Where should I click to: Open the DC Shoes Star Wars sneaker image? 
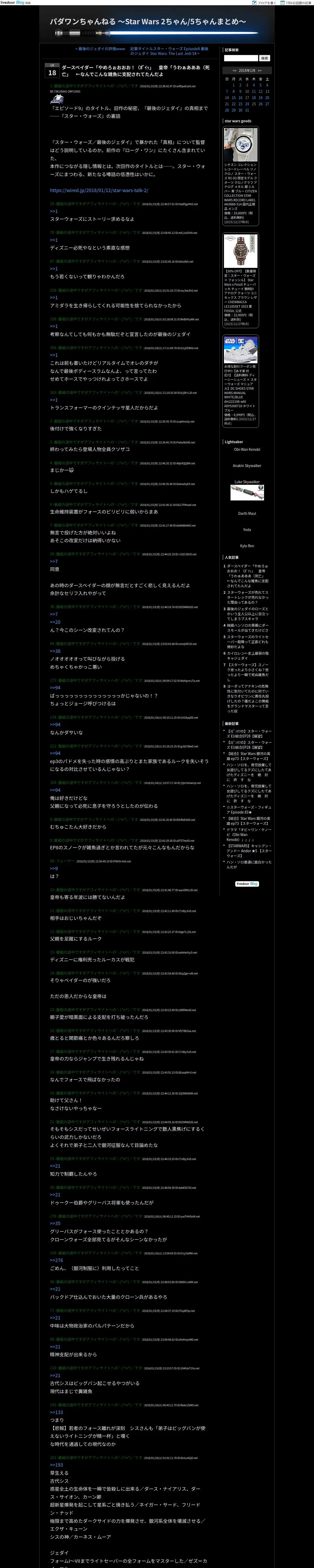[x=241, y=350]
